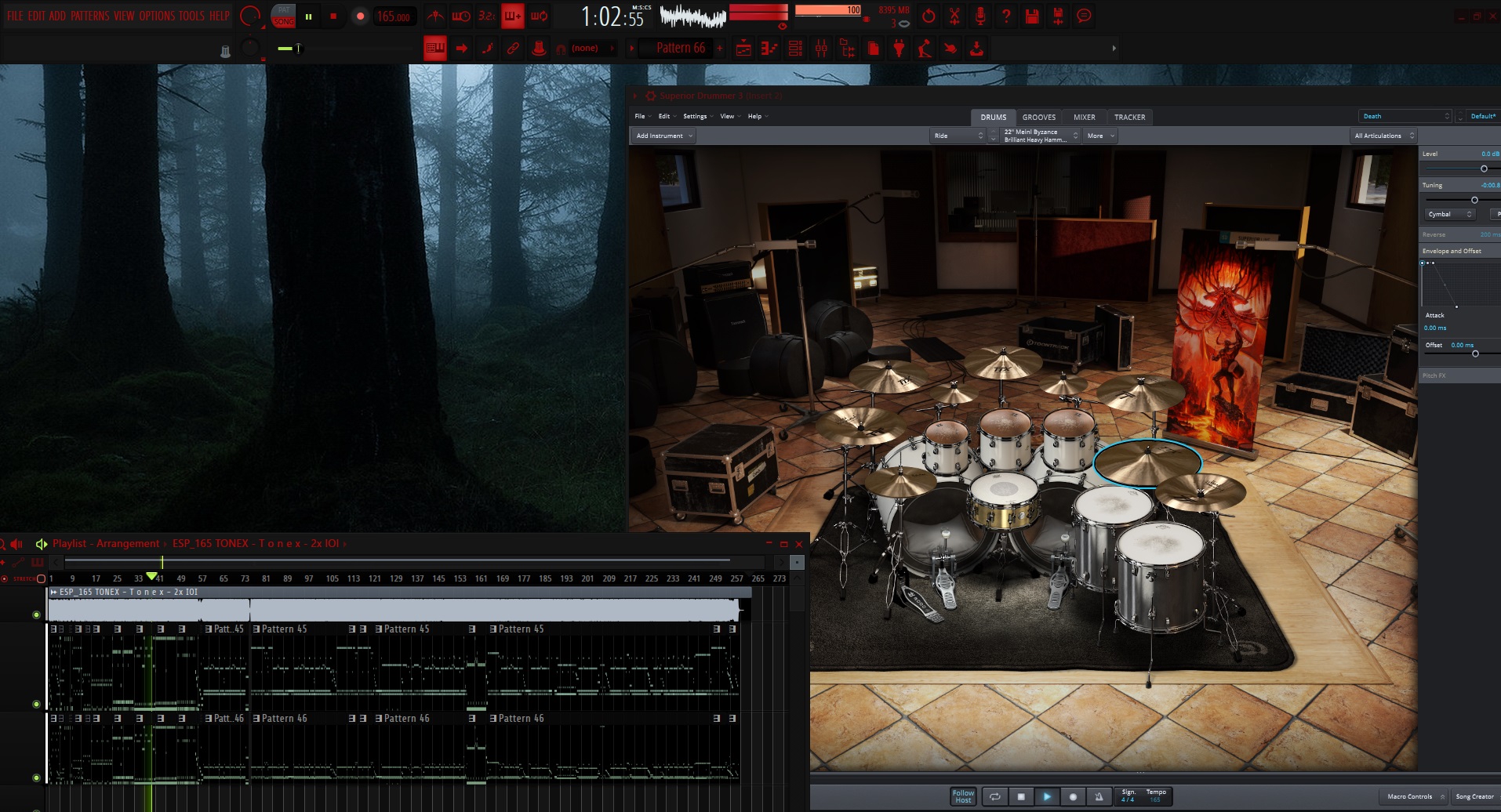Viewport: 1501px width, 812px height.
Task: Toggle the record button in FL Studio transport
Action: tap(360, 16)
